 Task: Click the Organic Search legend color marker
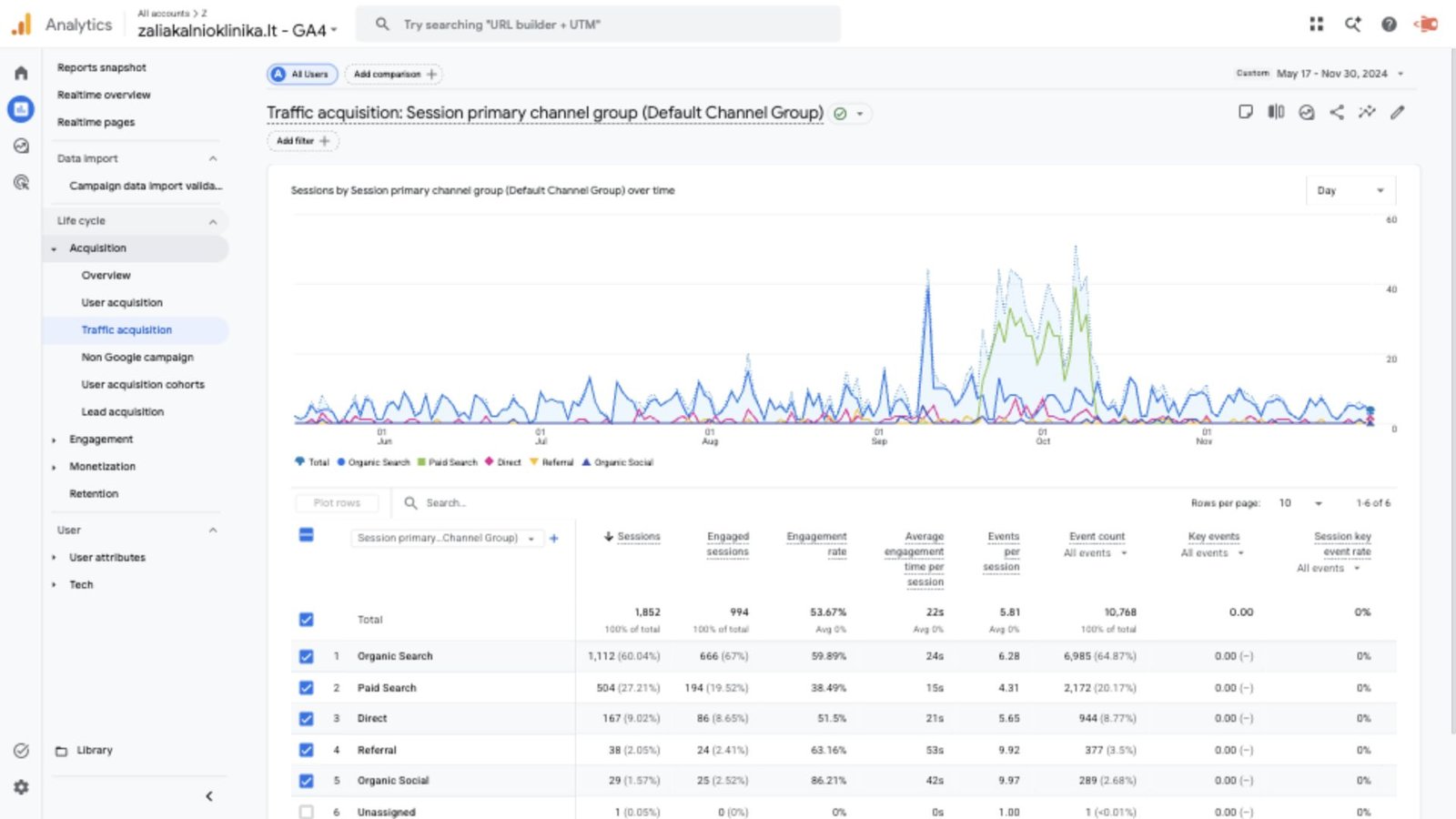pos(341,462)
